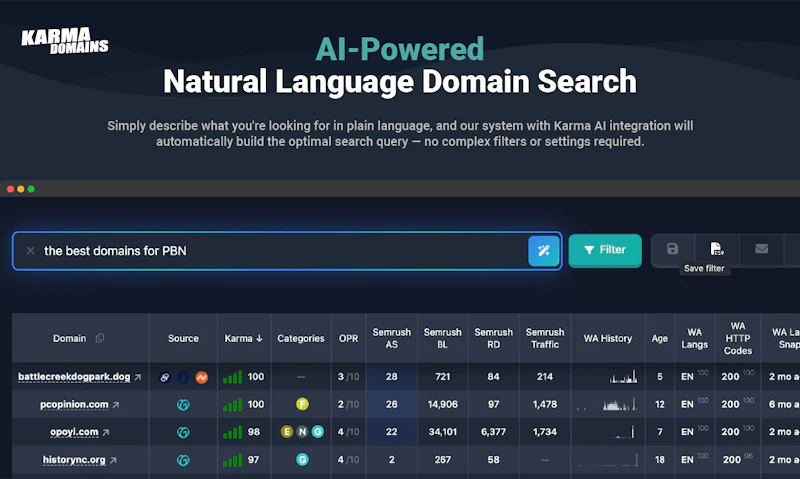This screenshot has width=800, height=479.
Task: Open opoyi.com domain link
Action: [74, 432]
